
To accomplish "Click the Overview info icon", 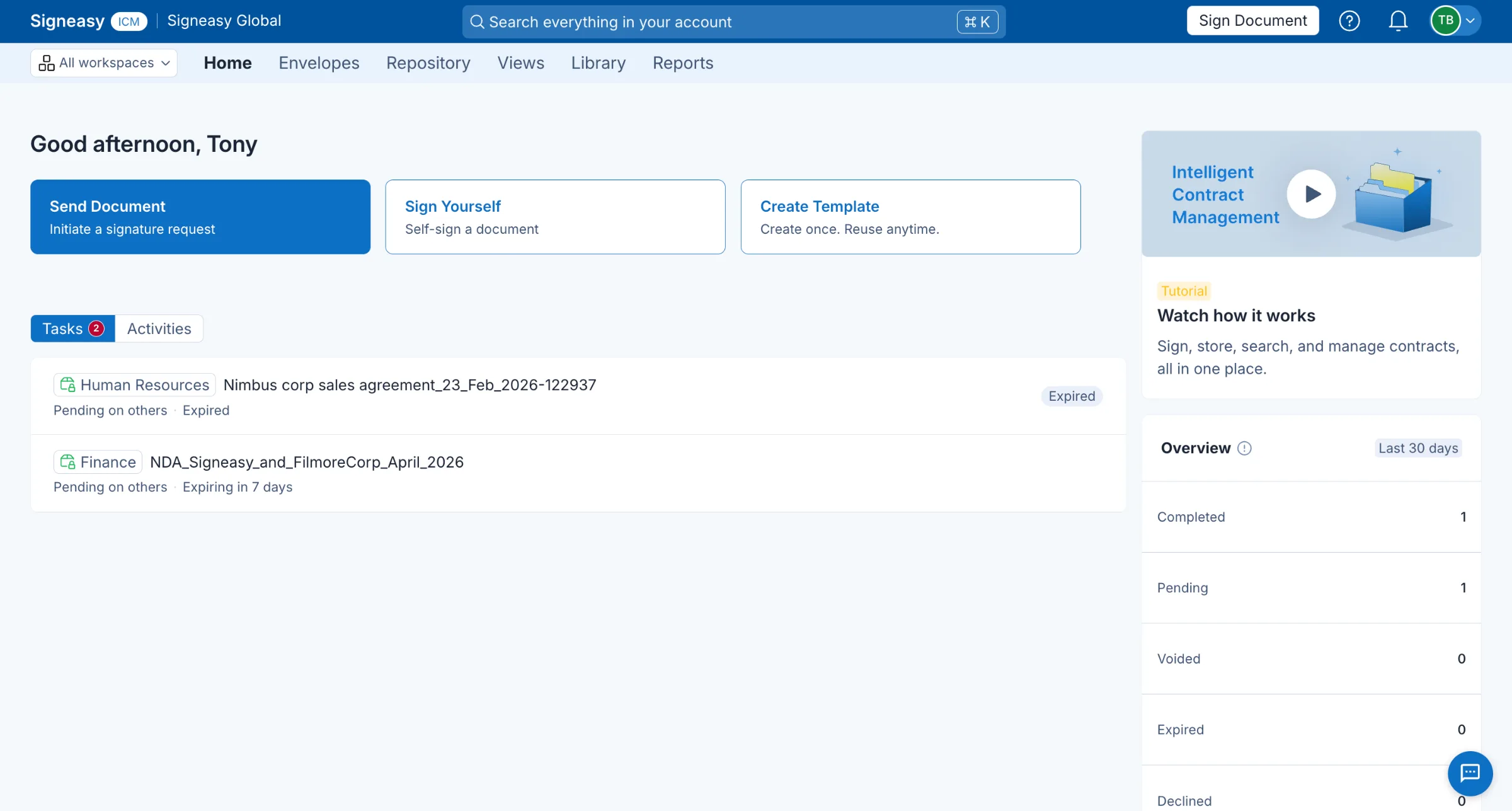I will (1244, 448).
